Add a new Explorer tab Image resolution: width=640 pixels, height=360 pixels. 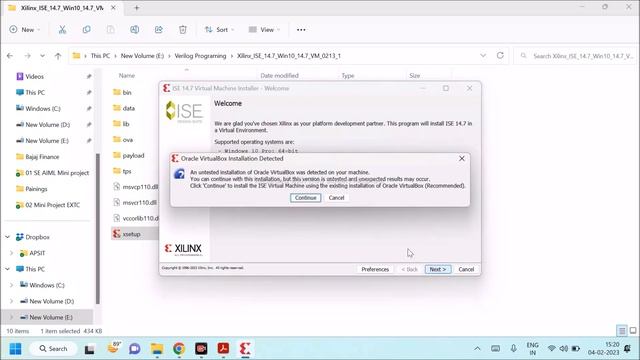pos(136,8)
